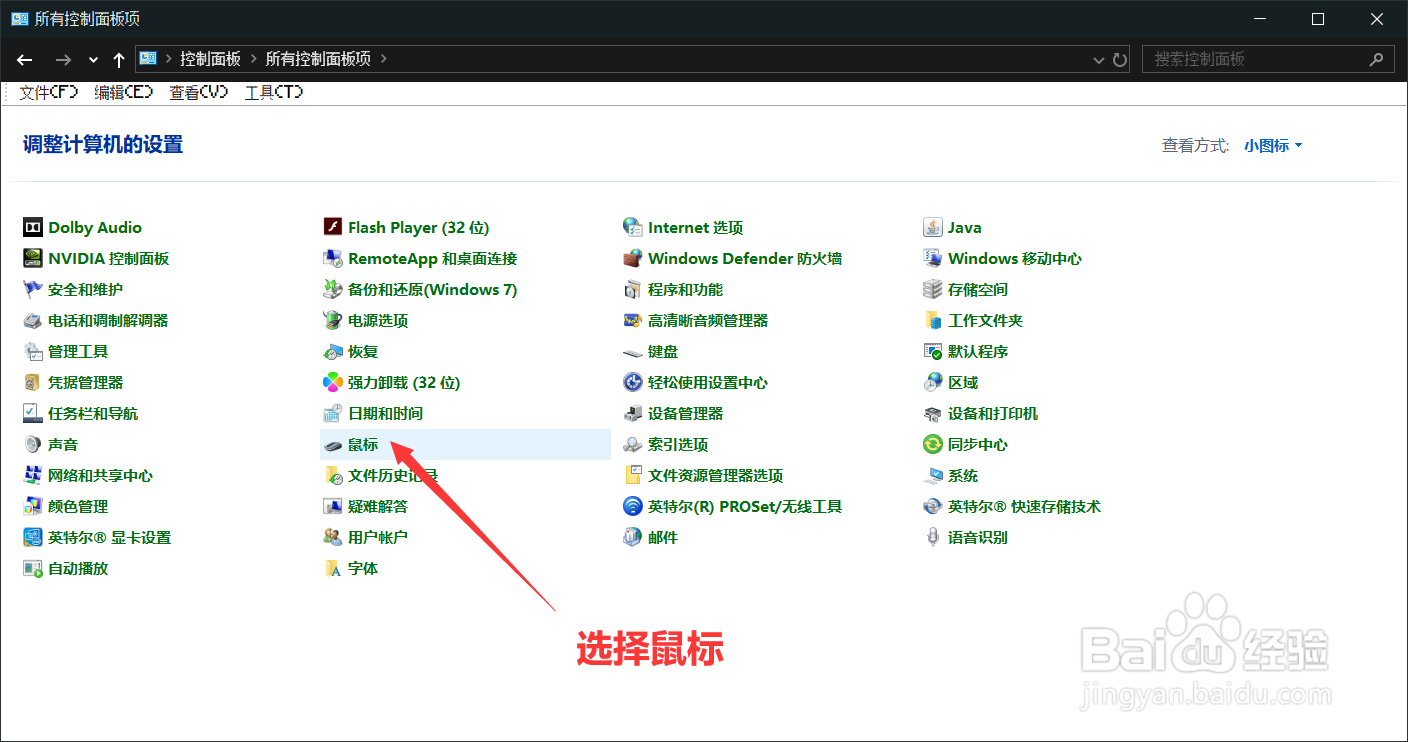Click the 所有控制面板项 breadcrumb segment
This screenshot has width=1408, height=742.
click(x=318, y=59)
